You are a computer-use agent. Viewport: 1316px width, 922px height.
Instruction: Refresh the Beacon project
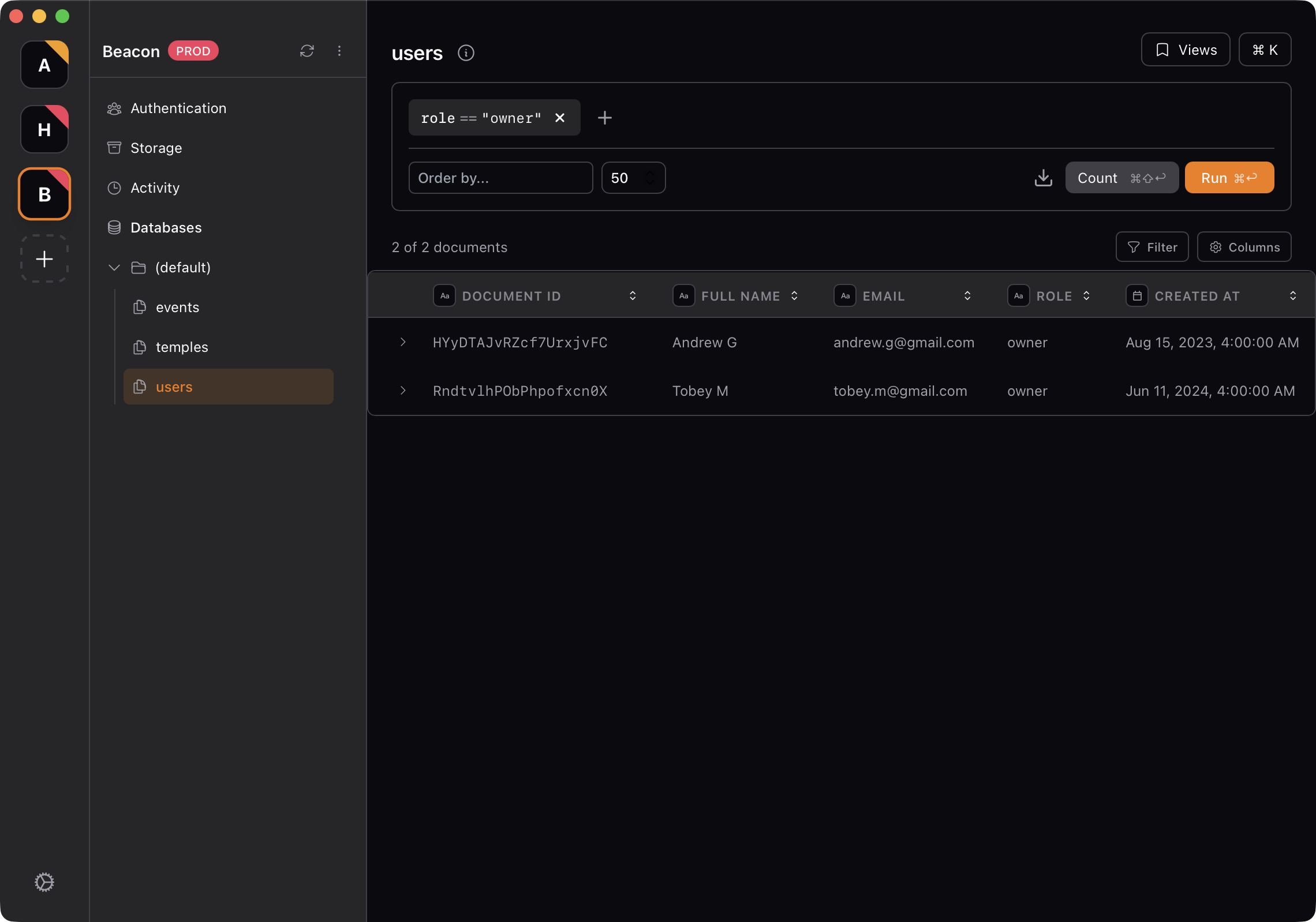point(307,51)
